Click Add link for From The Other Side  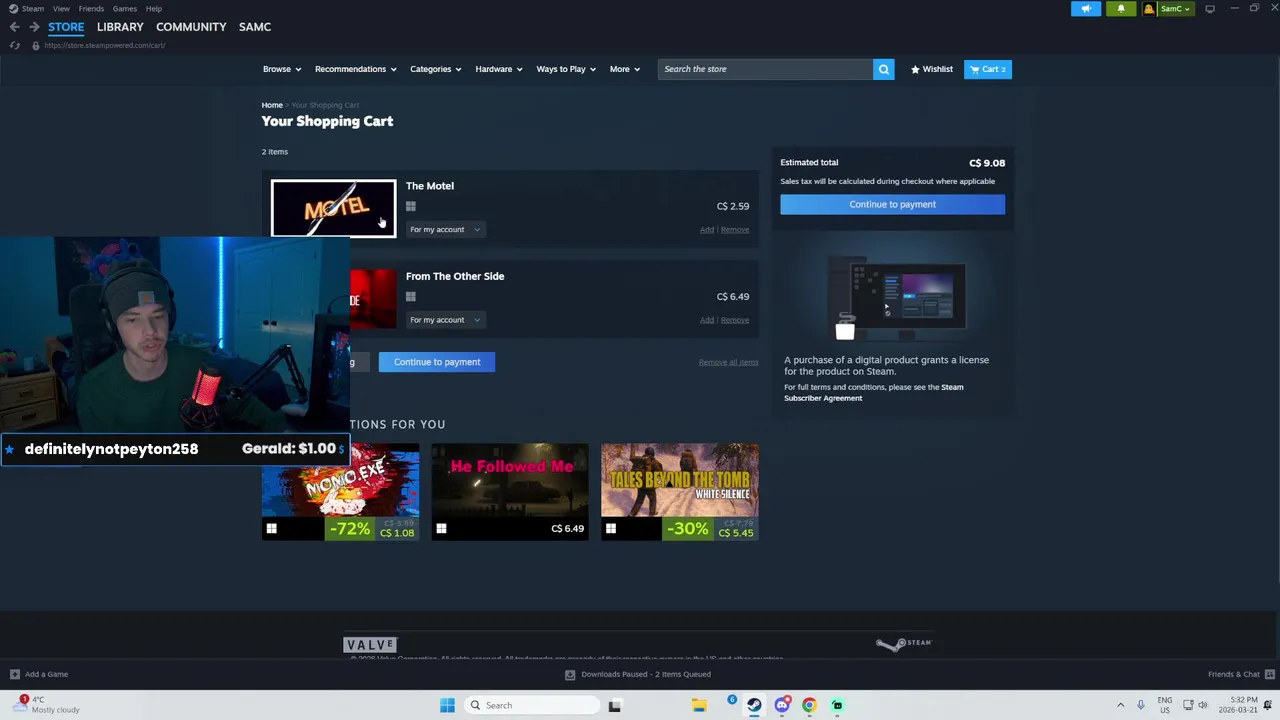pos(707,320)
